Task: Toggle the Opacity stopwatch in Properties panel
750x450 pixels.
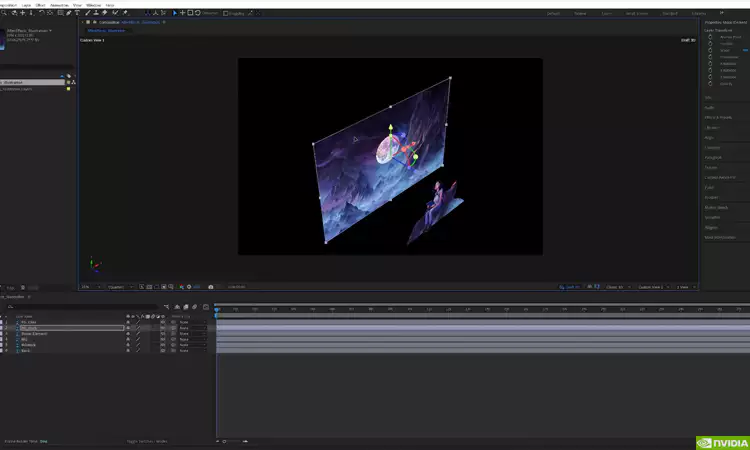Action: [x=710, y=84]
